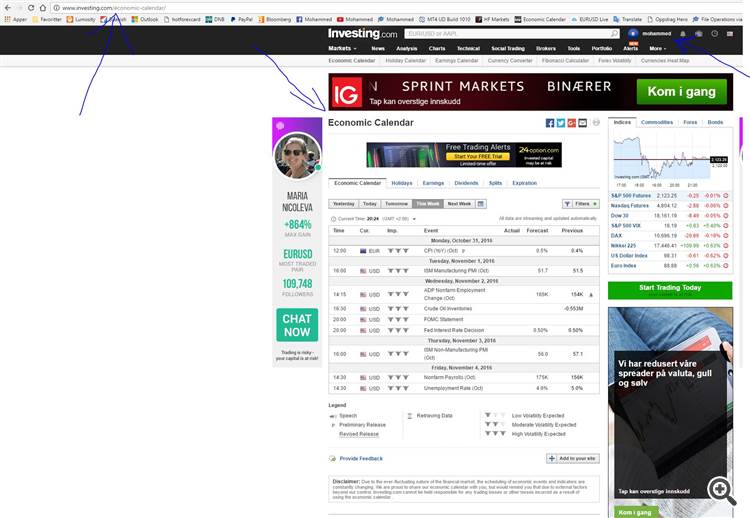Open the Analysis menu item
The height and width of the screenshot is (518, 750).
407,48
